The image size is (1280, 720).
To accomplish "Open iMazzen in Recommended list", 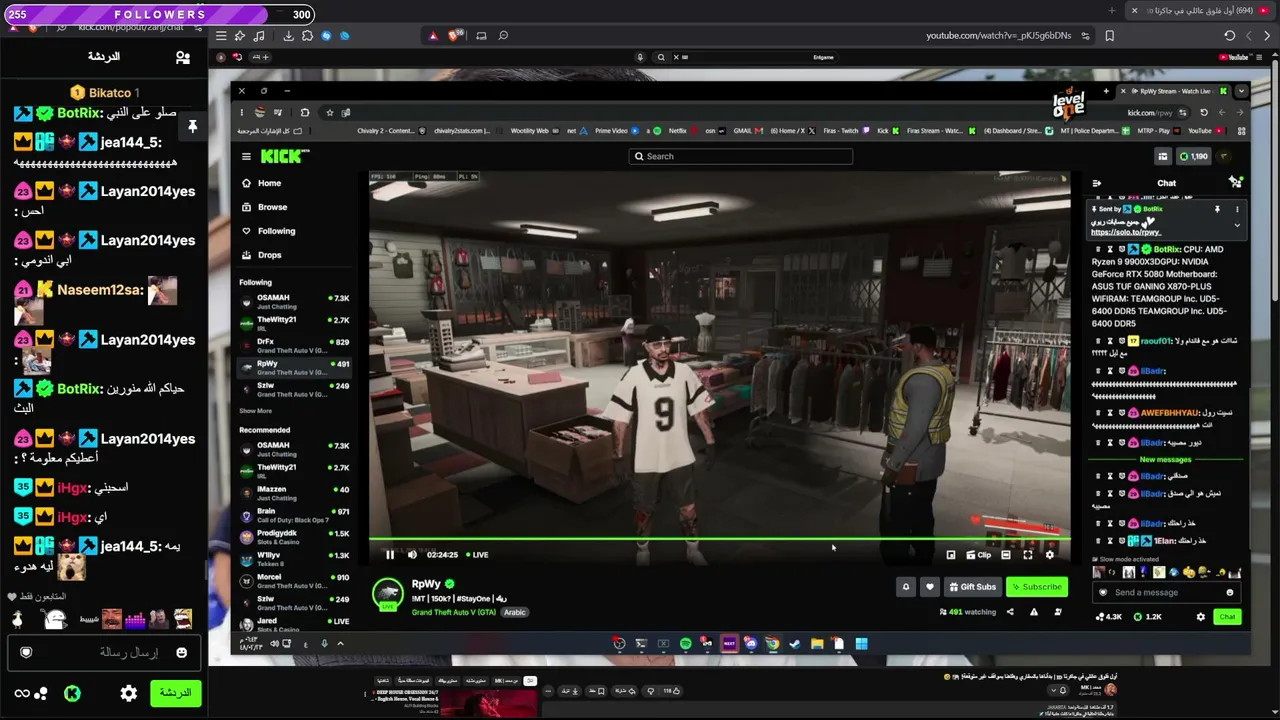I will click(x=295, y=493).
